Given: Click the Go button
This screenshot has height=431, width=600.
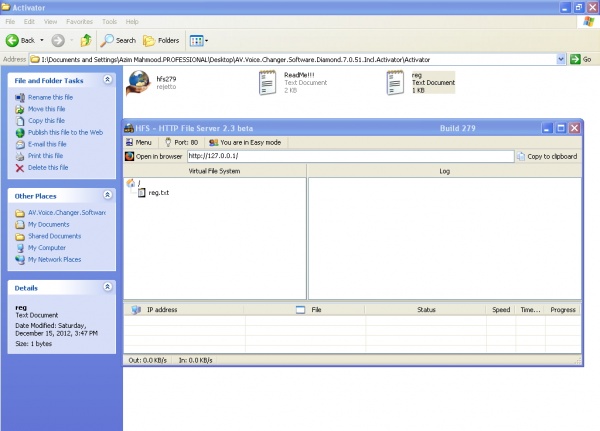Looking at the screenshot, I should coord(581,59).
